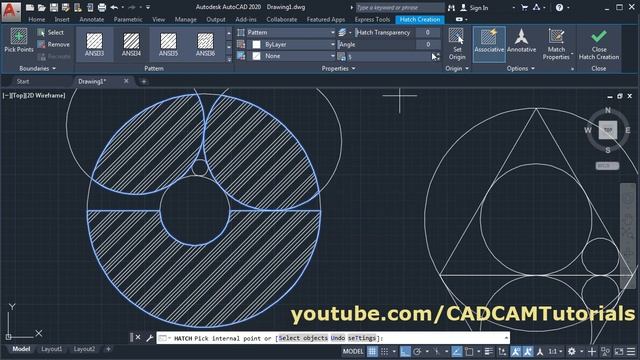Screen dimensions: 640x360
Task: Expand the Origin panel
Action: coord(457,69)
